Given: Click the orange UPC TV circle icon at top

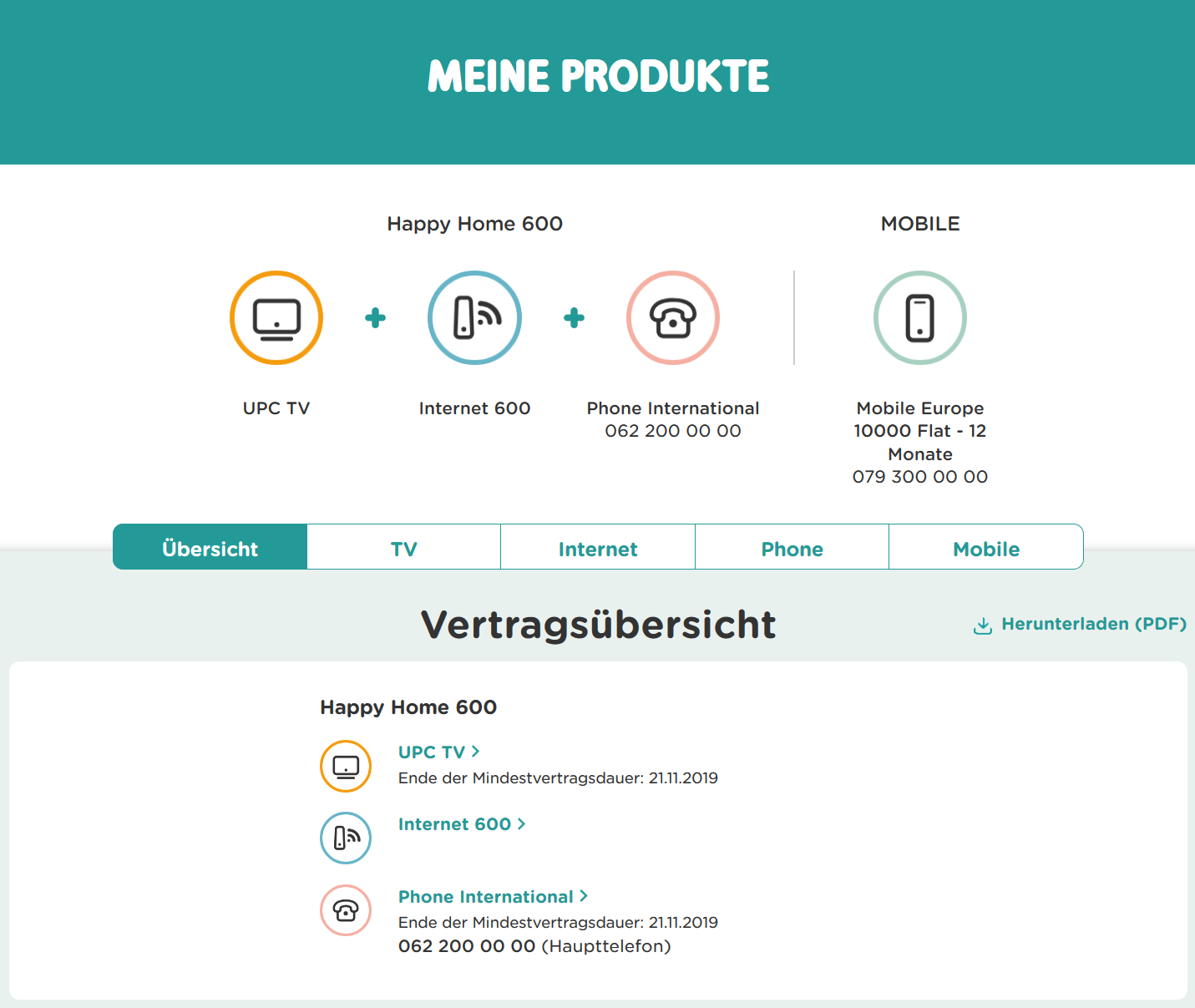Looking at the screenshot, I should coord(276,317).
